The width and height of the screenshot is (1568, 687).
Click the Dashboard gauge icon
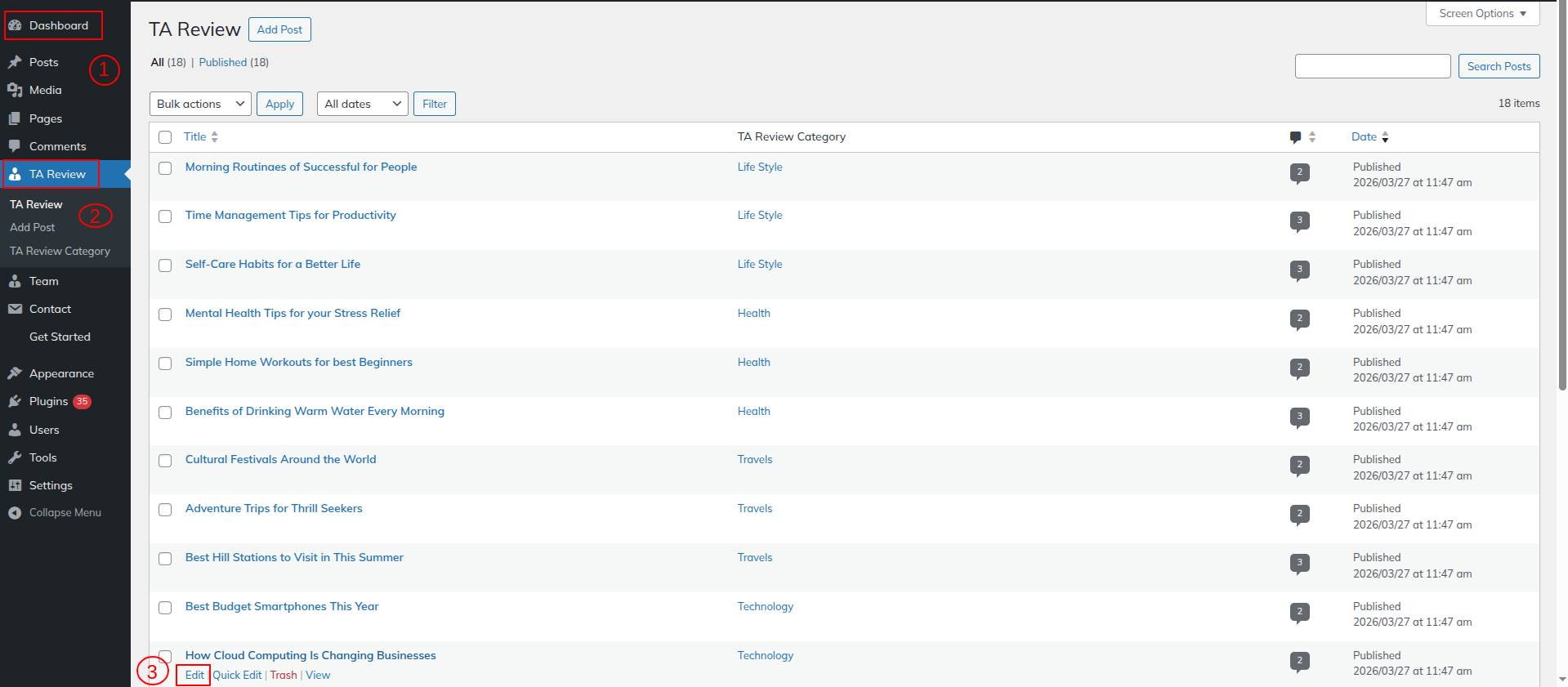click(15, 25)
